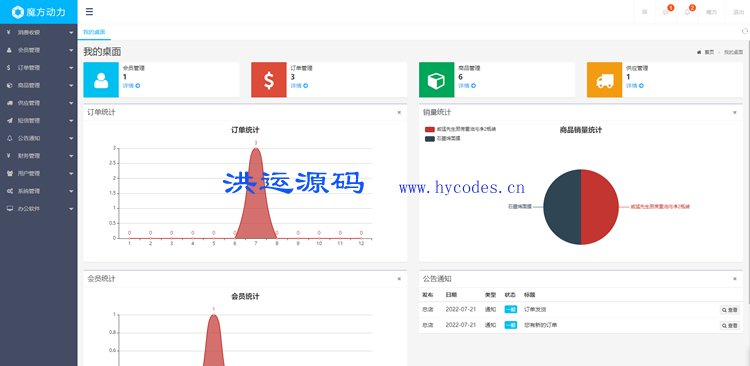This screenshot has width=750, height=366.
Task: Expand the 用户管理 sidebar arrow
Action: (71, 174)
